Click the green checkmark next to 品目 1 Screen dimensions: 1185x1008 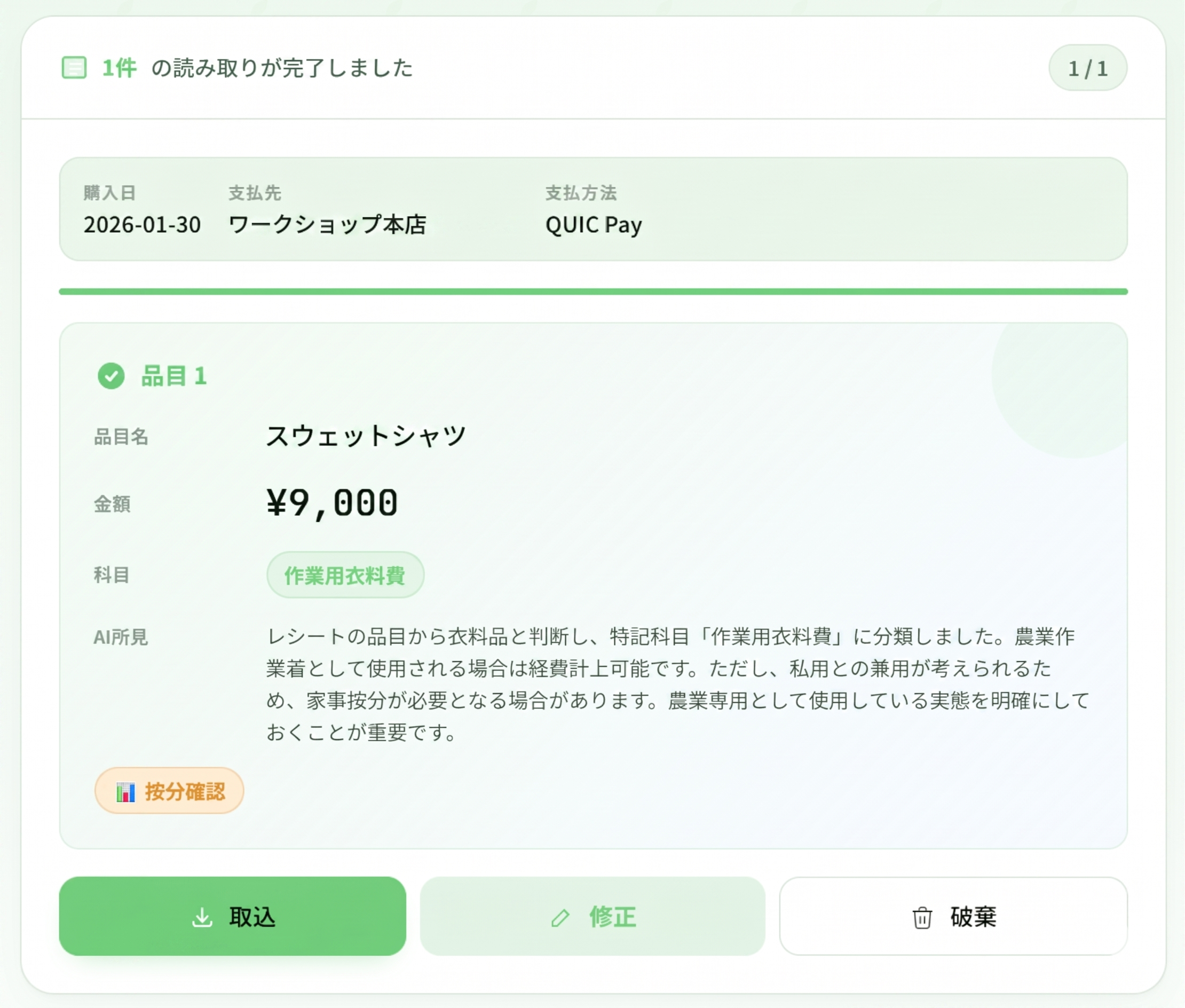[x=111, y=376]
